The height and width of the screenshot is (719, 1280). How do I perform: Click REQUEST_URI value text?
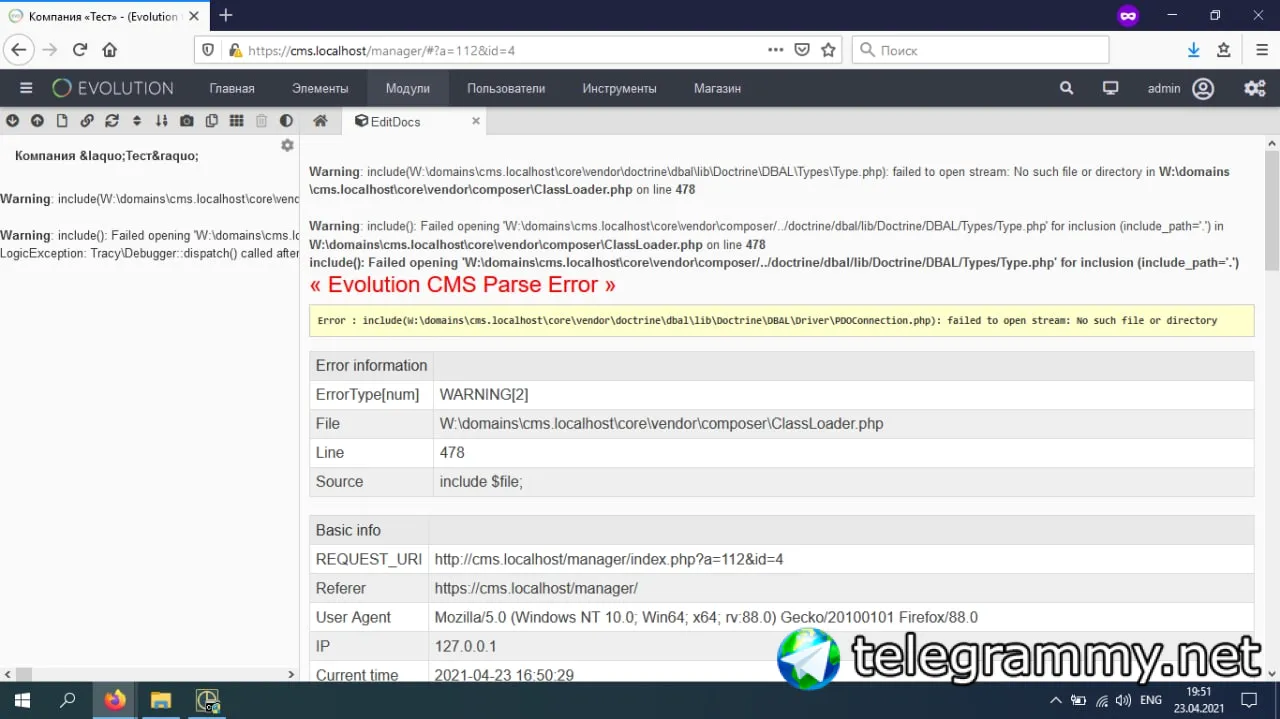pyautogui.click(x=609, y=559)
